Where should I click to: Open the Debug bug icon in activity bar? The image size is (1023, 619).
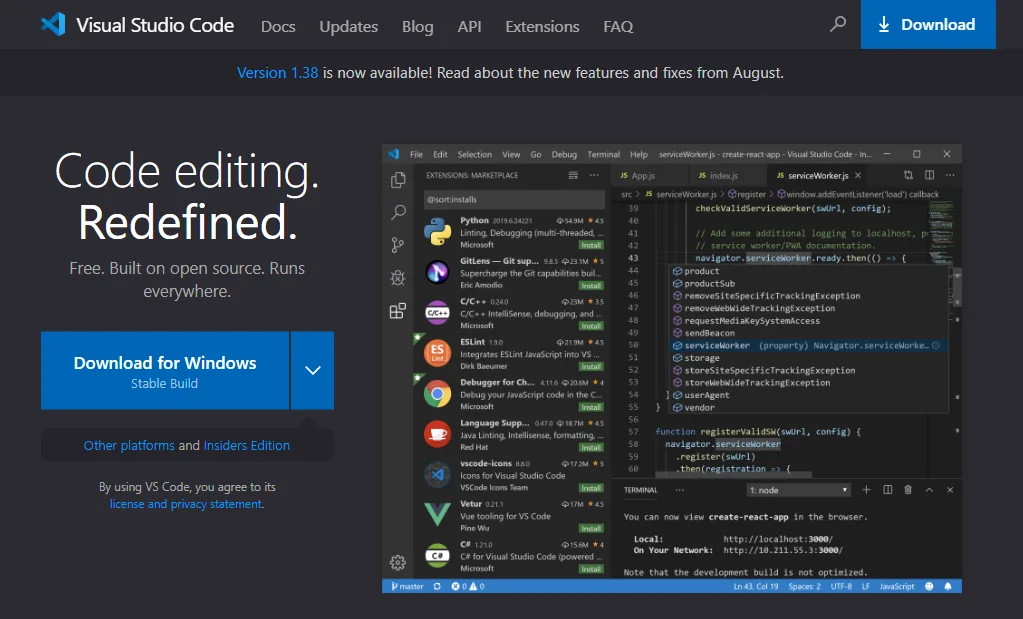coord(398,278)
